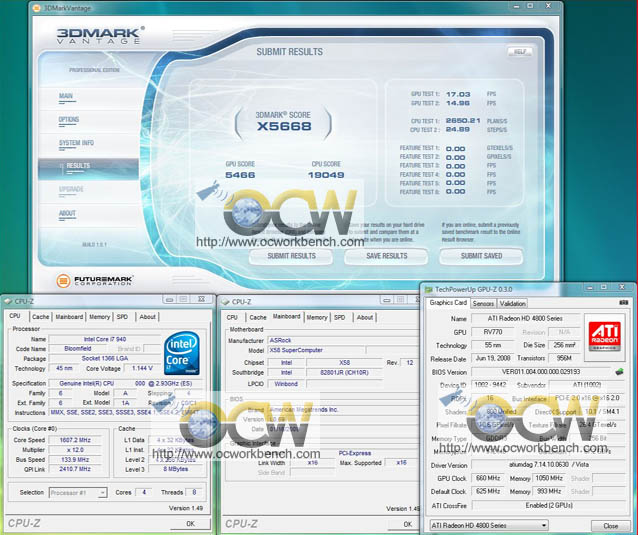The height and width of the screenshot is (535, 638).
Task: Click the GPU name field RV770
Action: point(493,332)
